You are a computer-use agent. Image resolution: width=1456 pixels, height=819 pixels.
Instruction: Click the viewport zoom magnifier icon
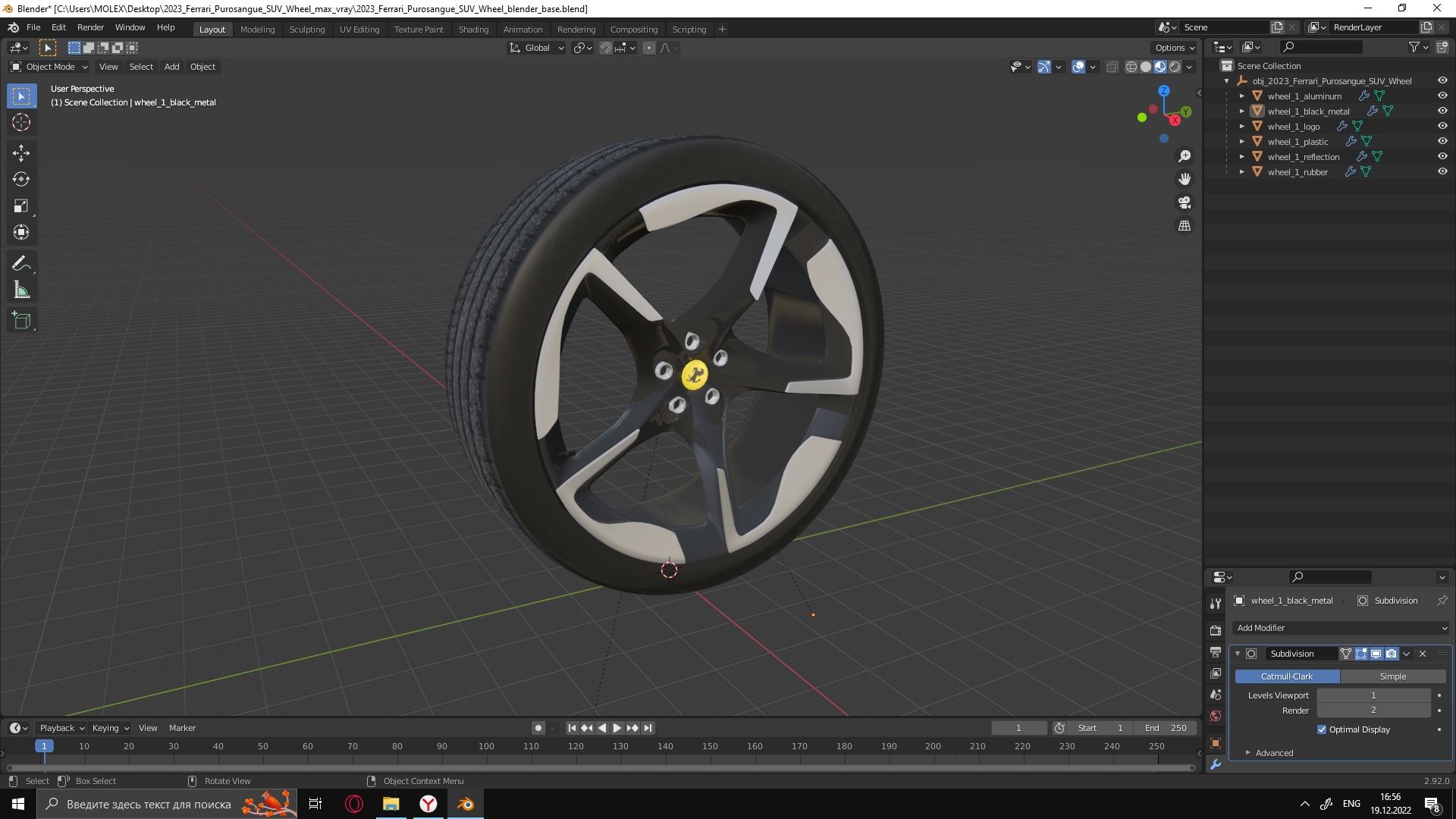click(1185, 156)
